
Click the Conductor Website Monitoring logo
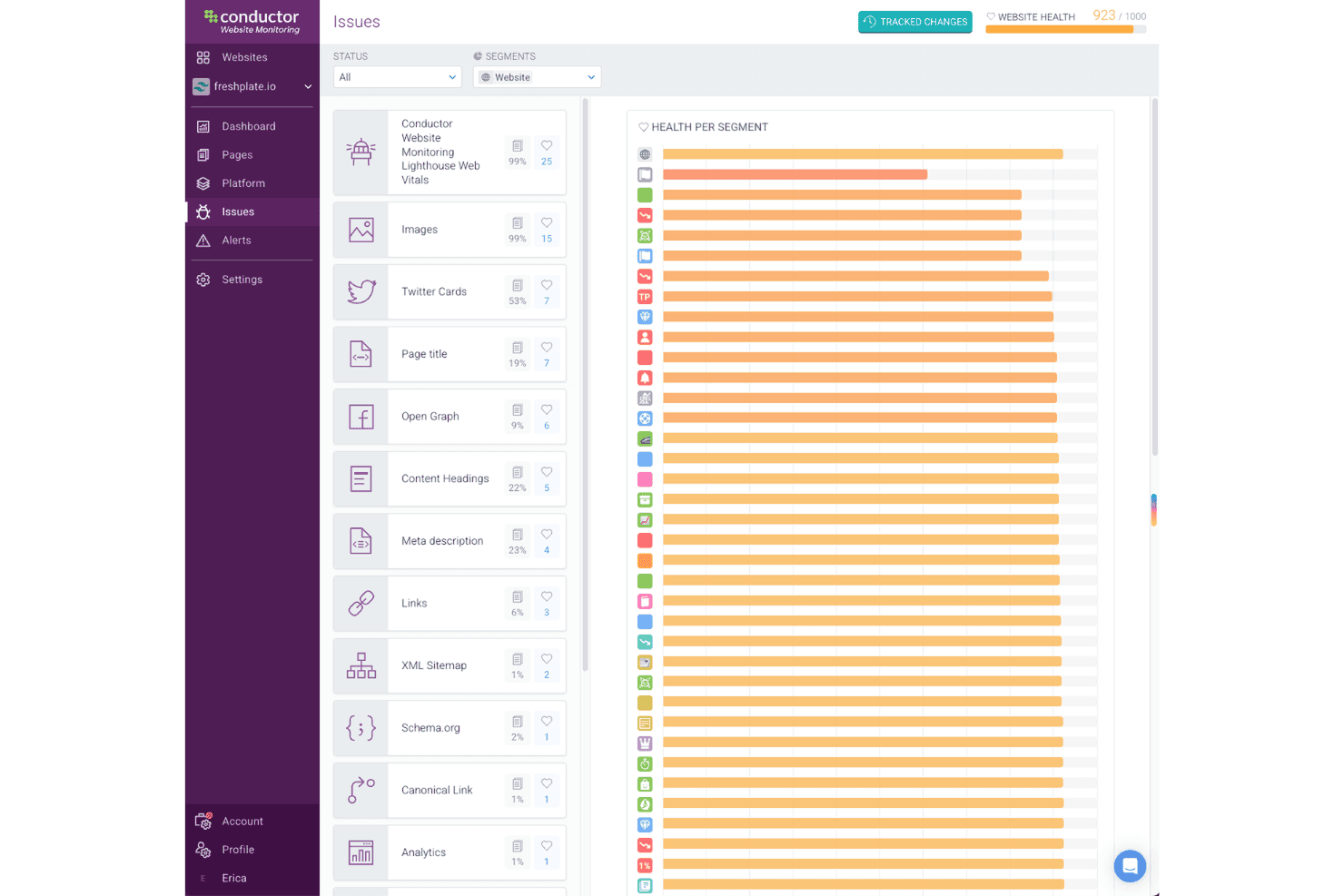click(252, 22)
